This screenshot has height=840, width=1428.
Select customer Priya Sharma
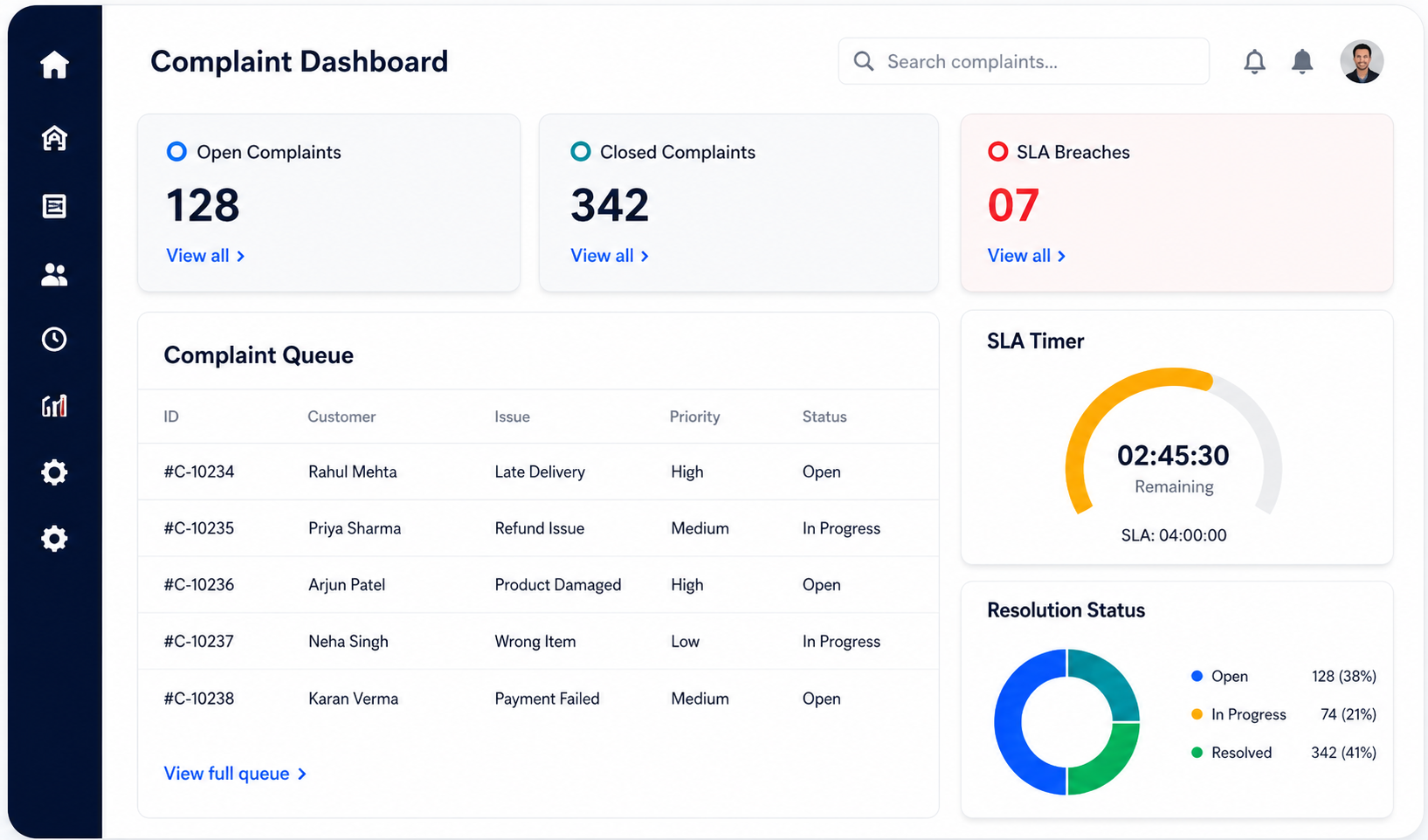(x=355, y=528)
